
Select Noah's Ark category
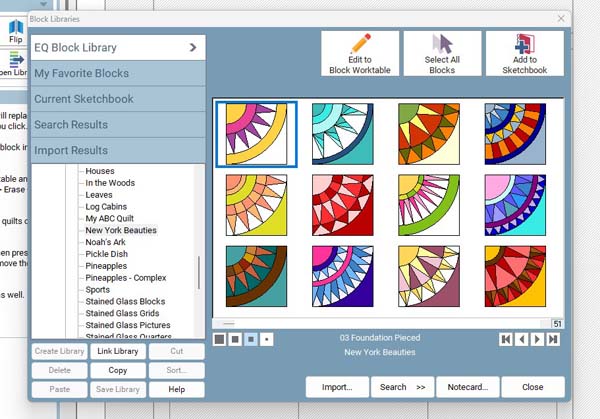(x=105, y=242)
